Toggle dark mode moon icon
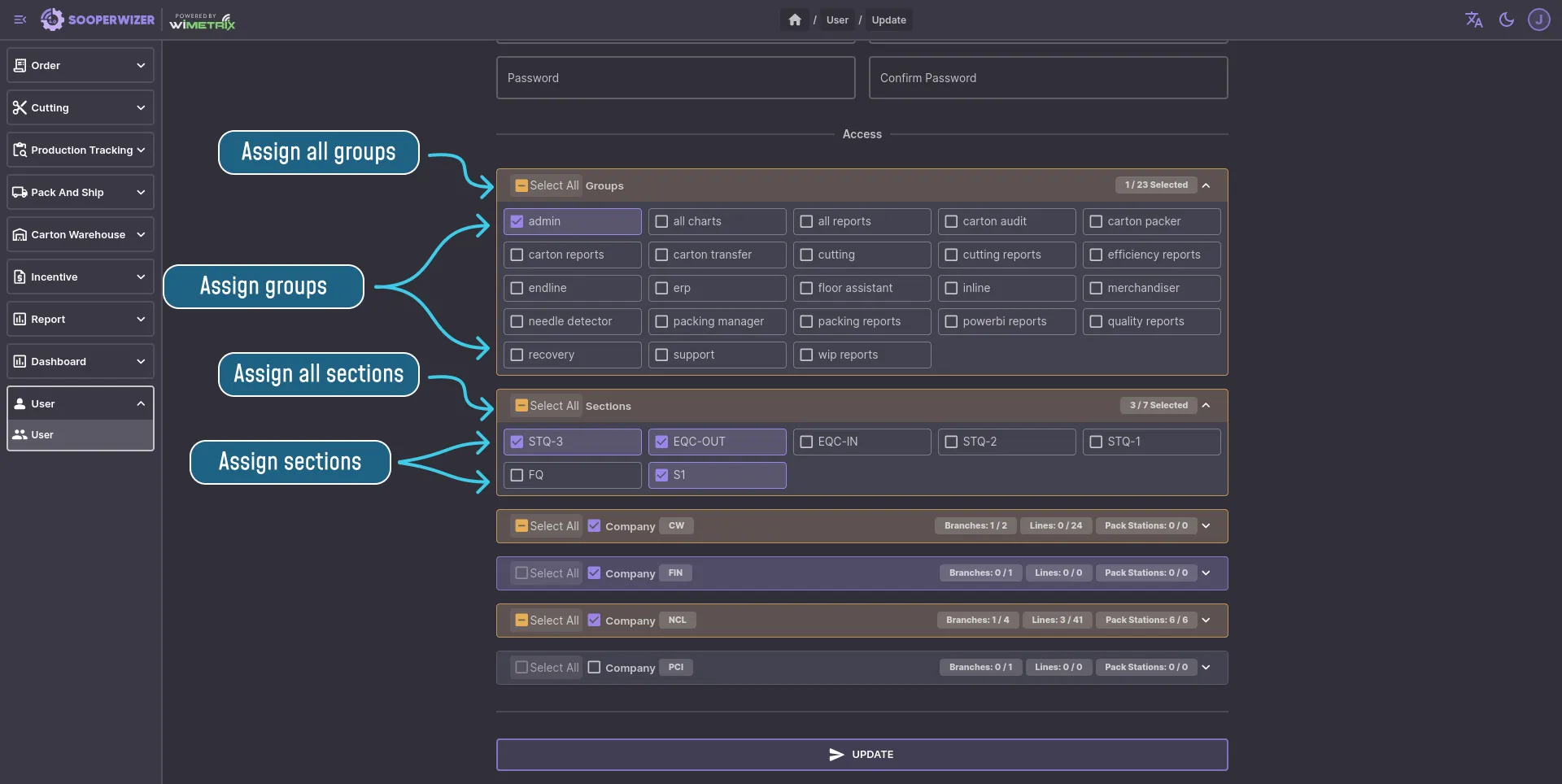 [x=1507, y=20]
